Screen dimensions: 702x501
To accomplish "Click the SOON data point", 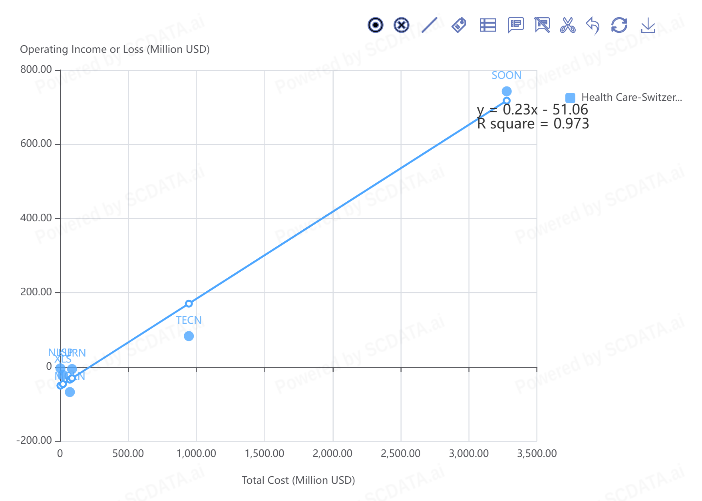I will pos(507,91).
